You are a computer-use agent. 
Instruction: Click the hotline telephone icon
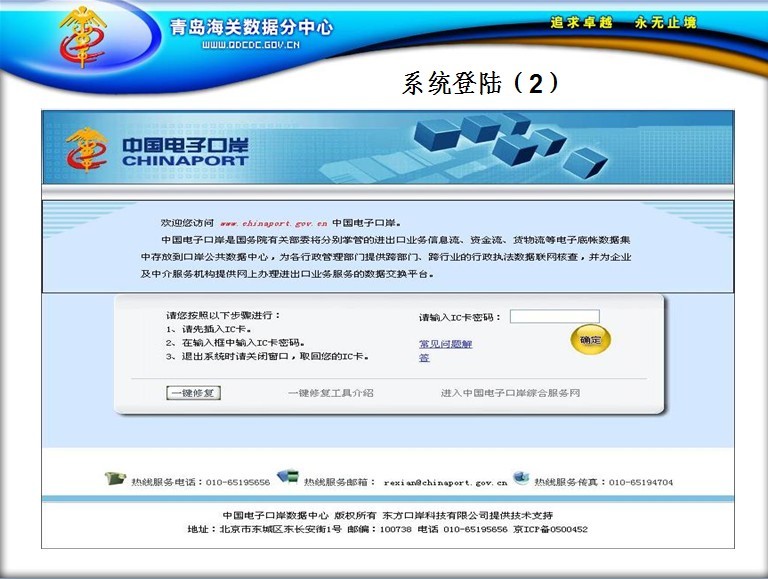coord(116,479)
